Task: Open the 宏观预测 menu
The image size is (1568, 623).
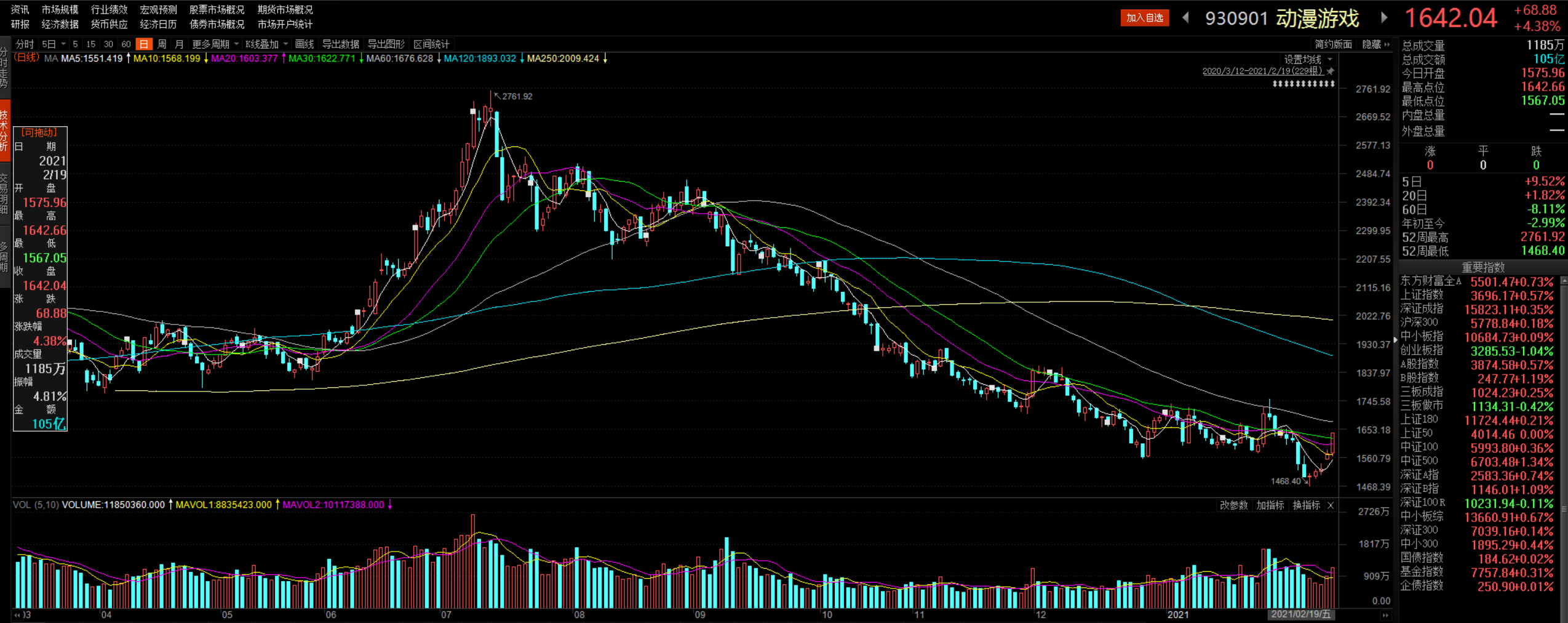Action: pos(158,10)
